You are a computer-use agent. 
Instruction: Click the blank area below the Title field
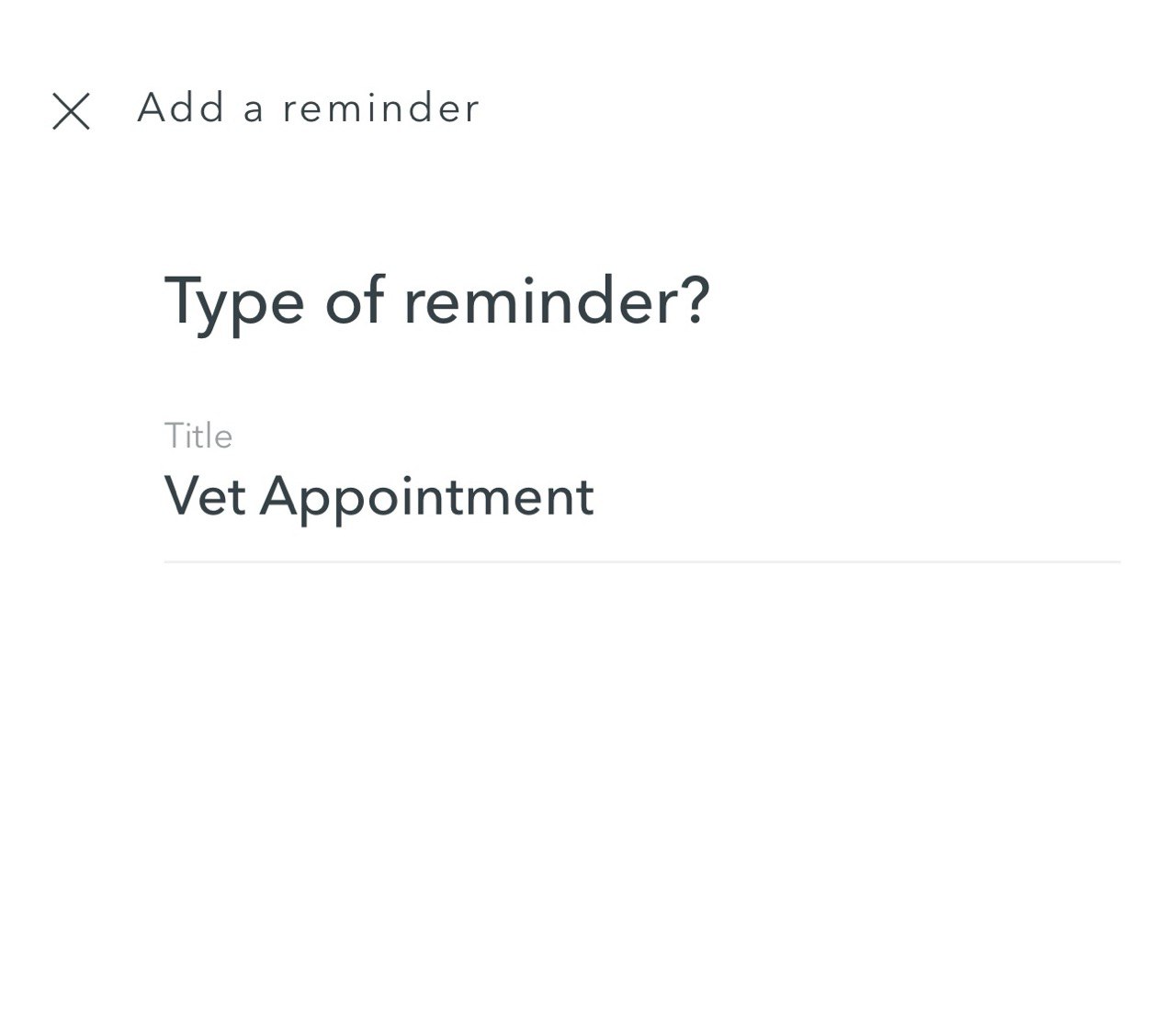[641, 754]
